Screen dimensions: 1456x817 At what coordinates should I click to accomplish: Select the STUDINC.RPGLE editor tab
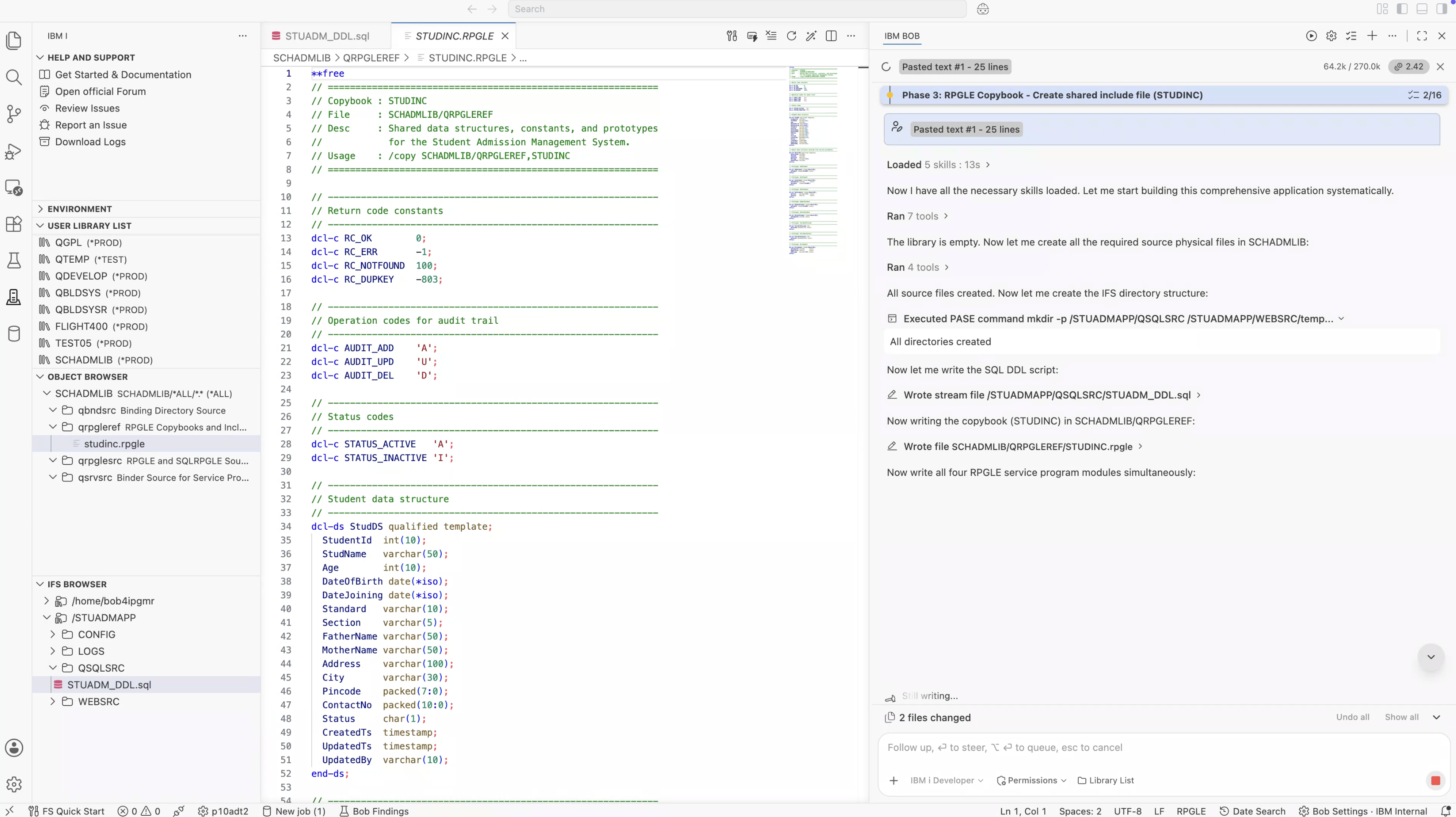pyautogui.click(x=453, y=36)
